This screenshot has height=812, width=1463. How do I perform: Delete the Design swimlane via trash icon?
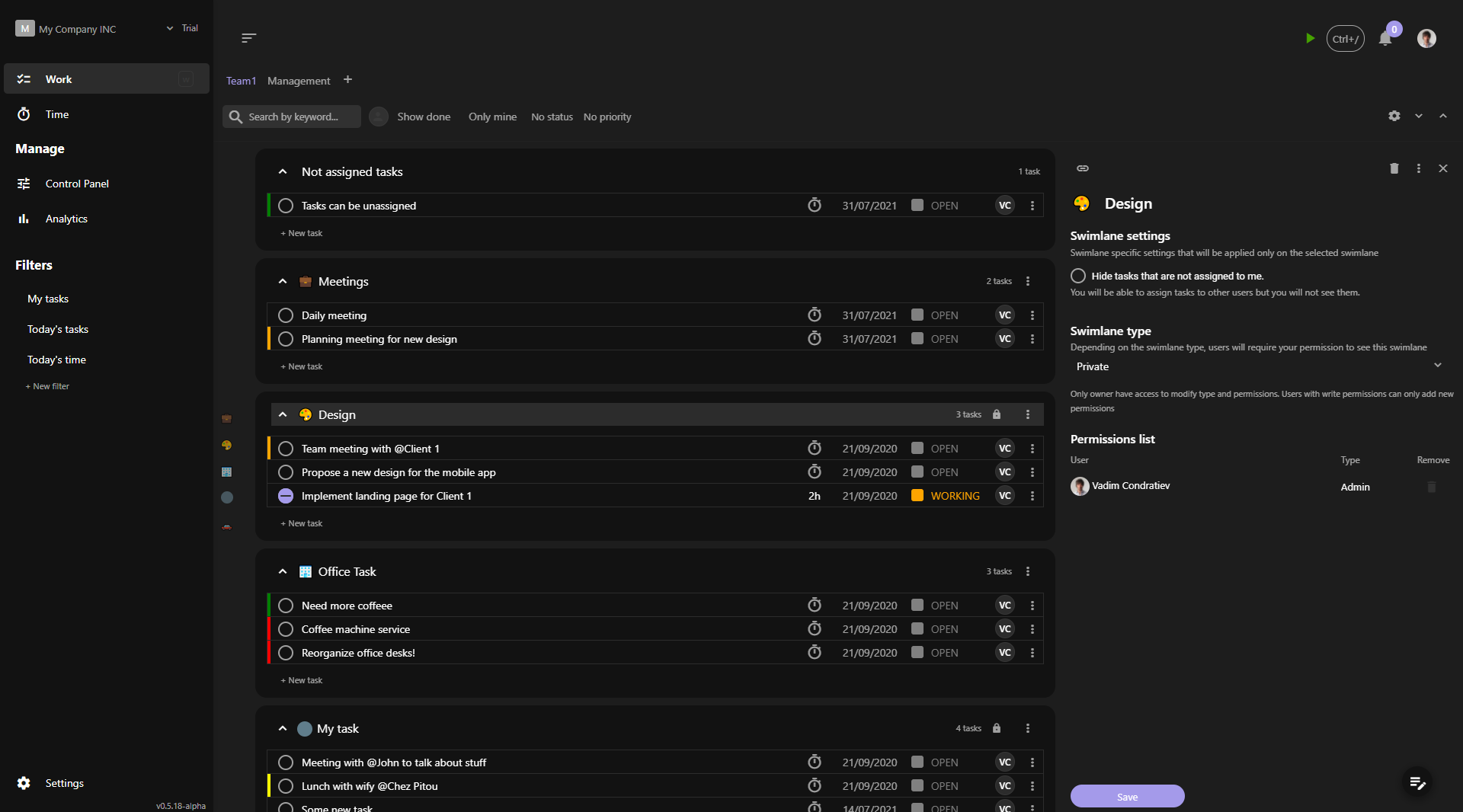pyautogui.click(x=1394, y=168)
